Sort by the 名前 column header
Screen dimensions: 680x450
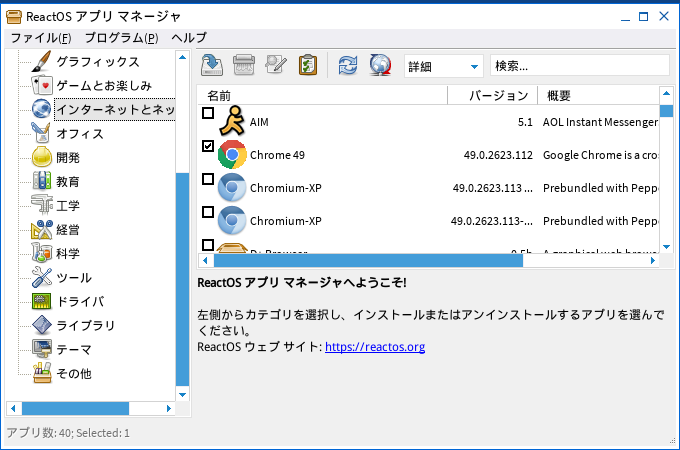pos(323,95)
